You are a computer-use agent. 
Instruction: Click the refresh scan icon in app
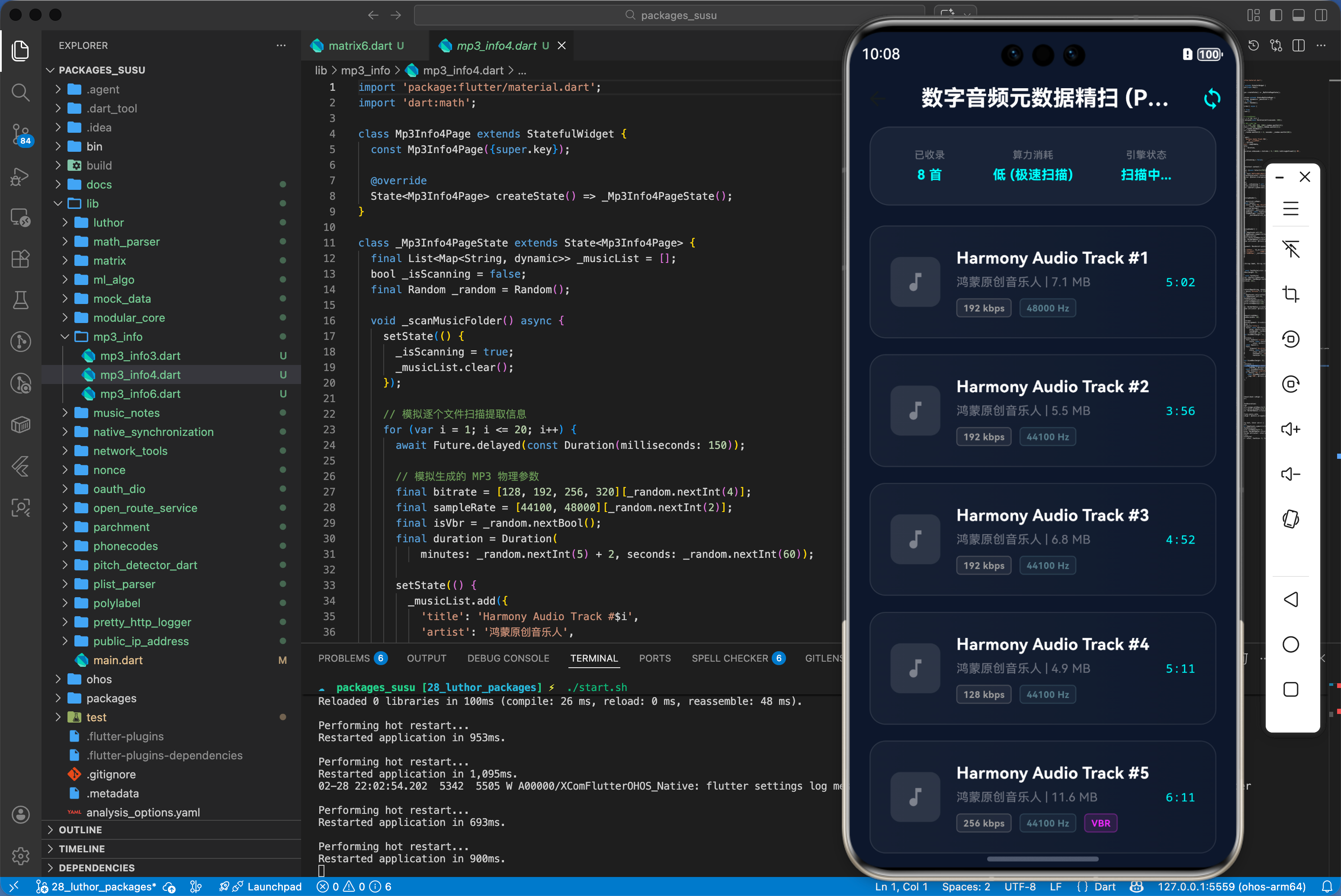1211,99
